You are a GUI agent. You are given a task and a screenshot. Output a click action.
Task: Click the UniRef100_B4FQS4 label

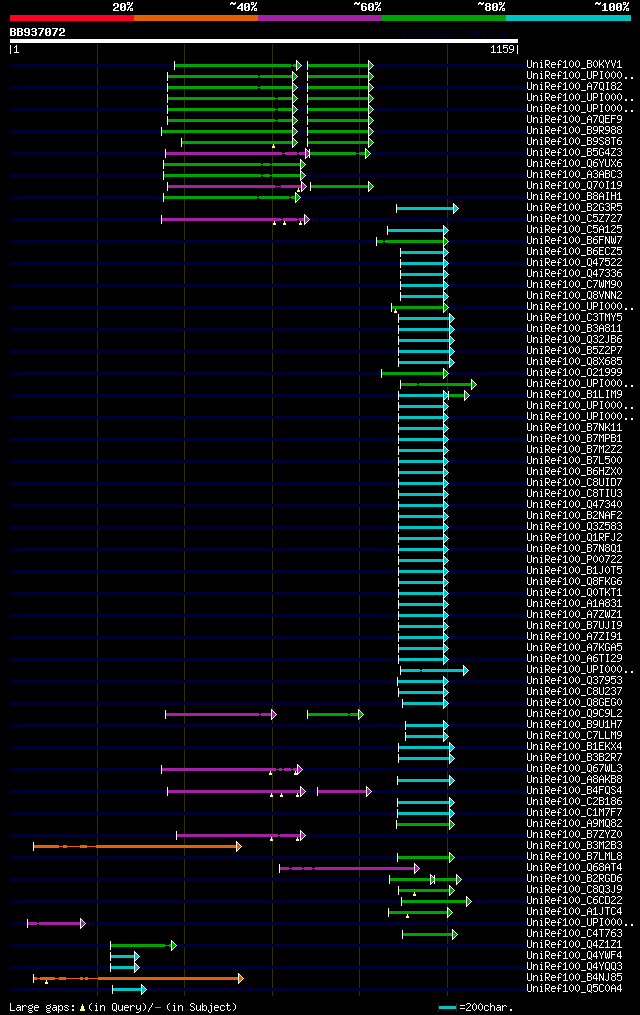click(x=574, y=790)
